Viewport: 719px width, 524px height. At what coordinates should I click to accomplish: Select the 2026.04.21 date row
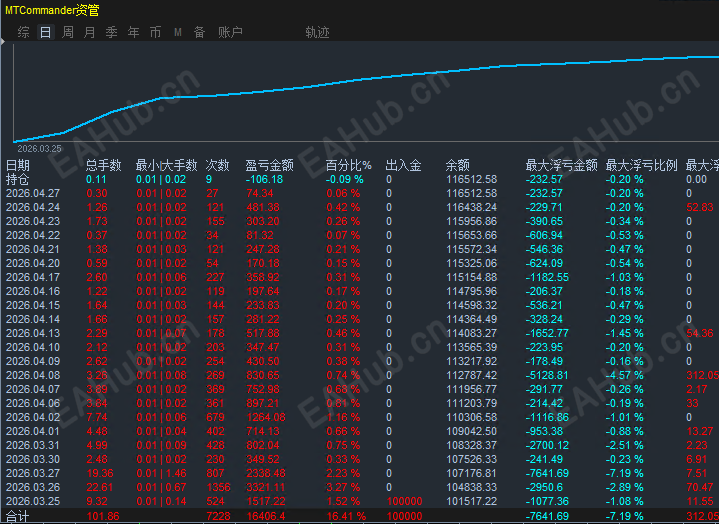coord(360,249)
